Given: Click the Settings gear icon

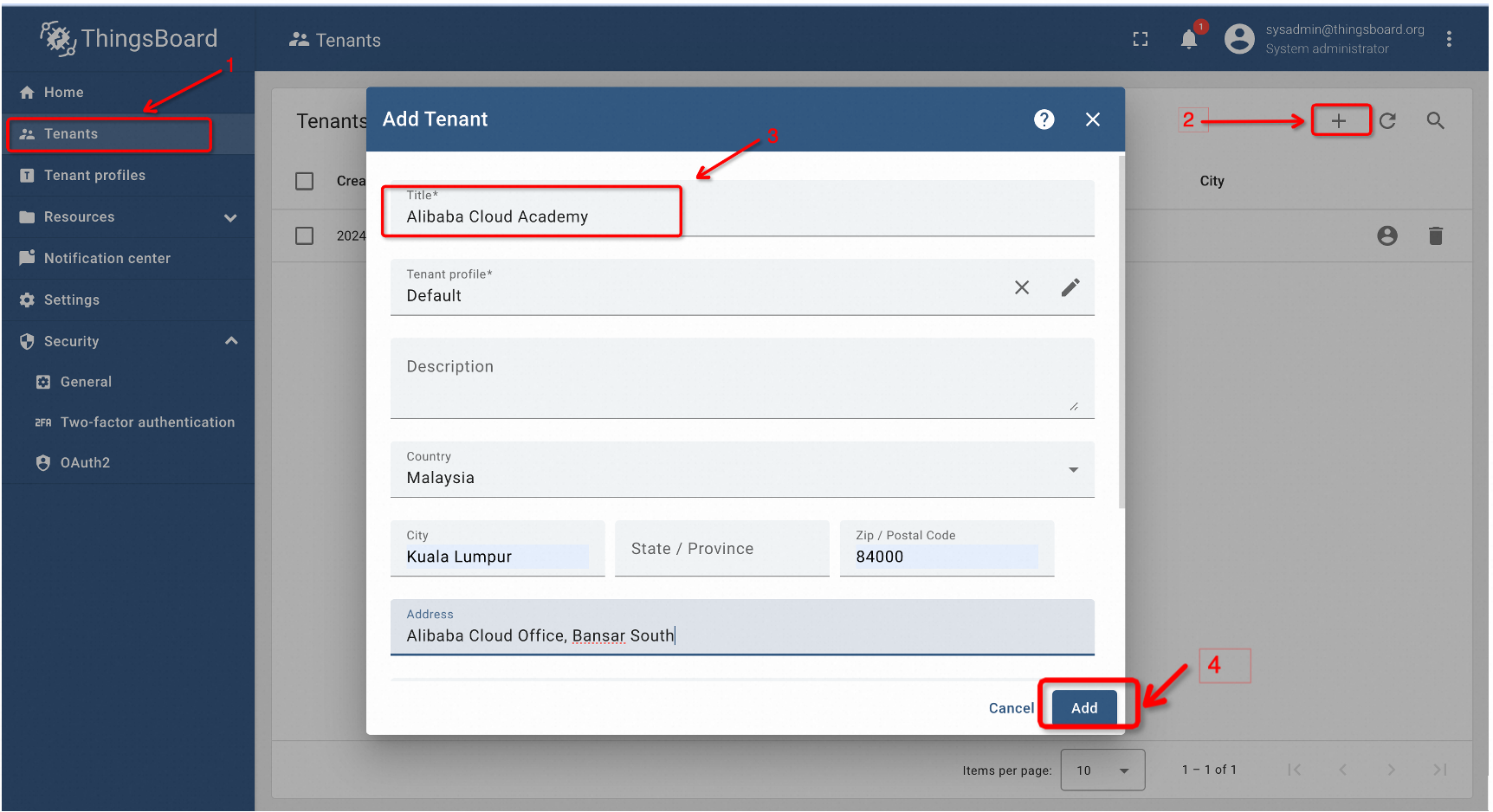Looking at the screenshot, I should [x=27, y=300].
